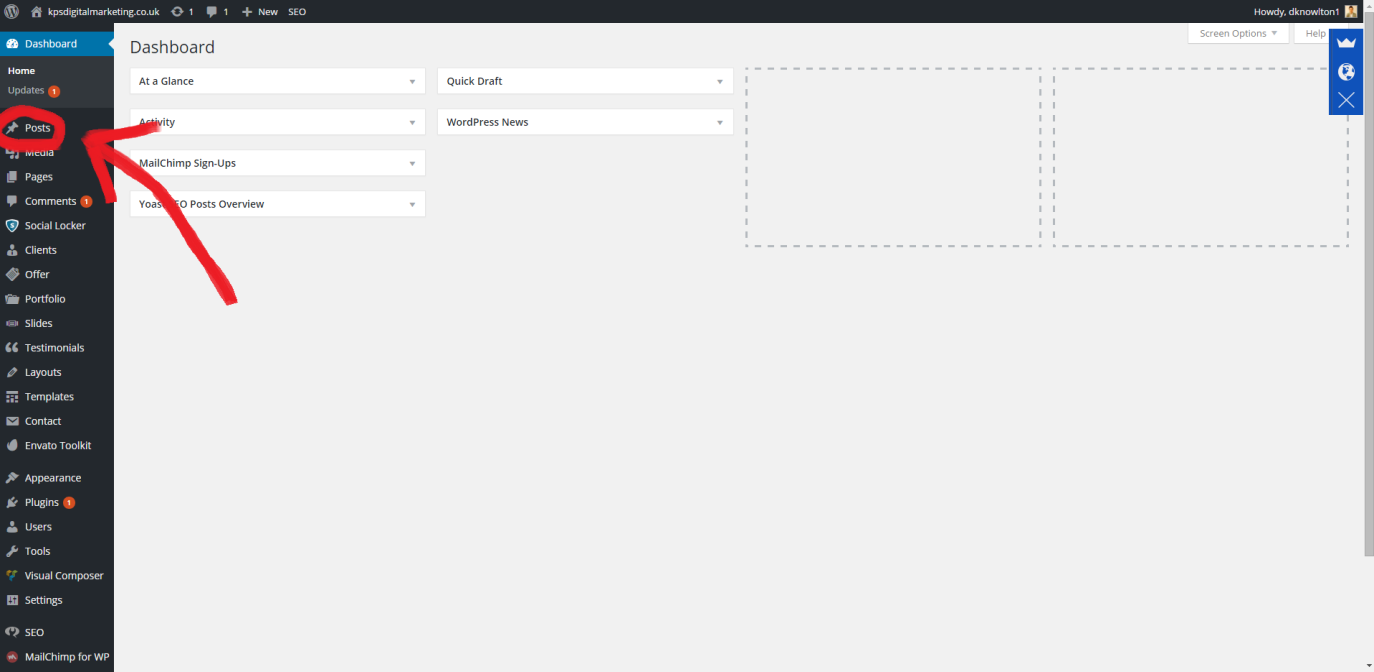
Task: Click the Social Locker shield icon in sidebar
Action: 12,226
